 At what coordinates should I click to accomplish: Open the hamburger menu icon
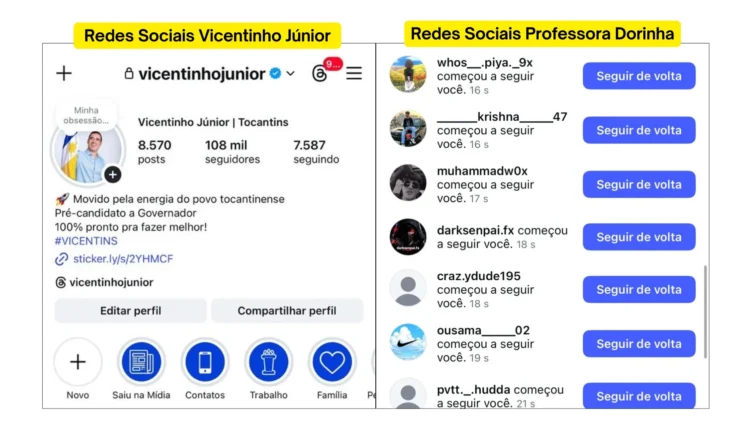pos(354,73)
